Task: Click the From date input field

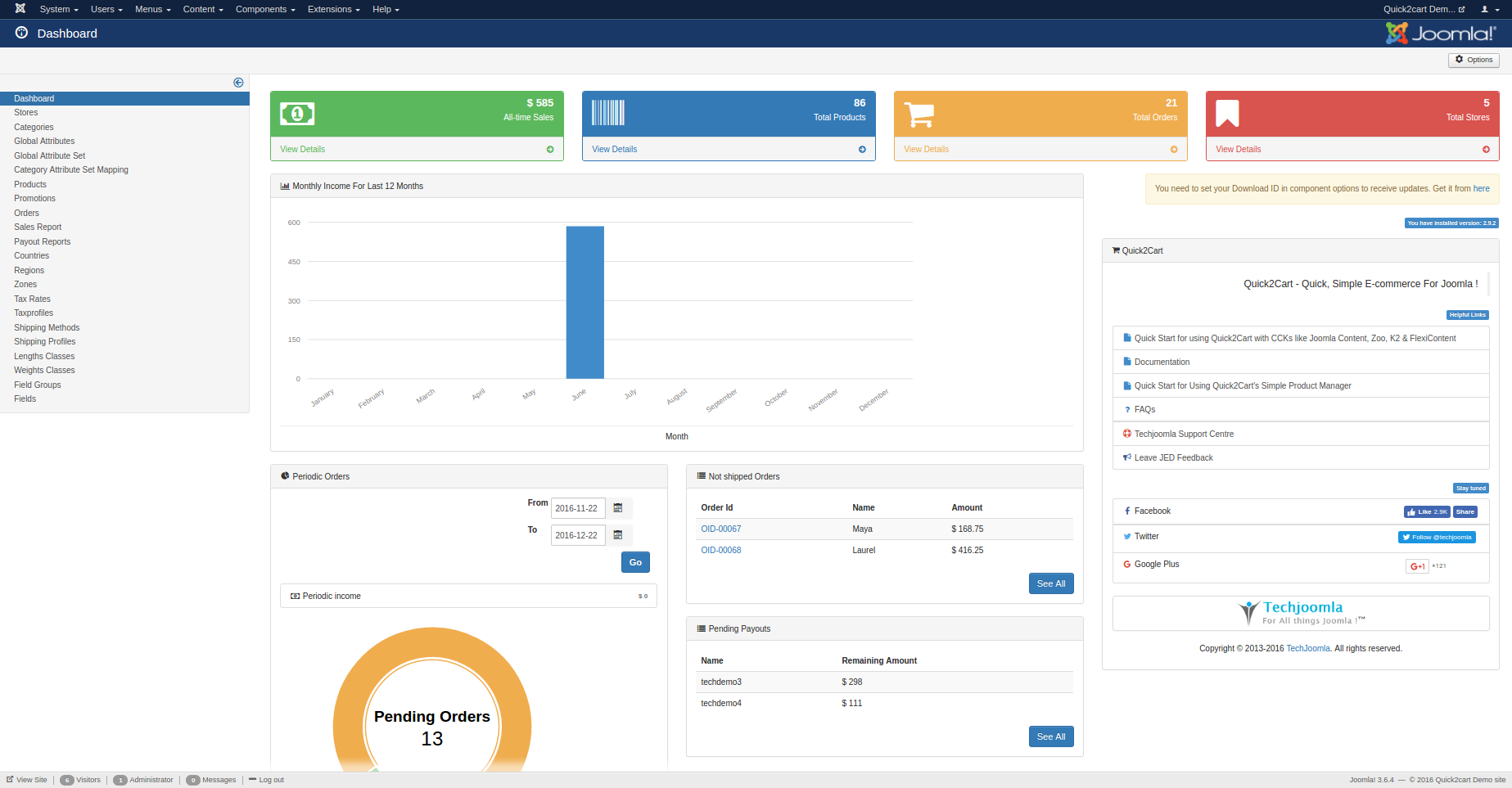Action: [578, 508]
